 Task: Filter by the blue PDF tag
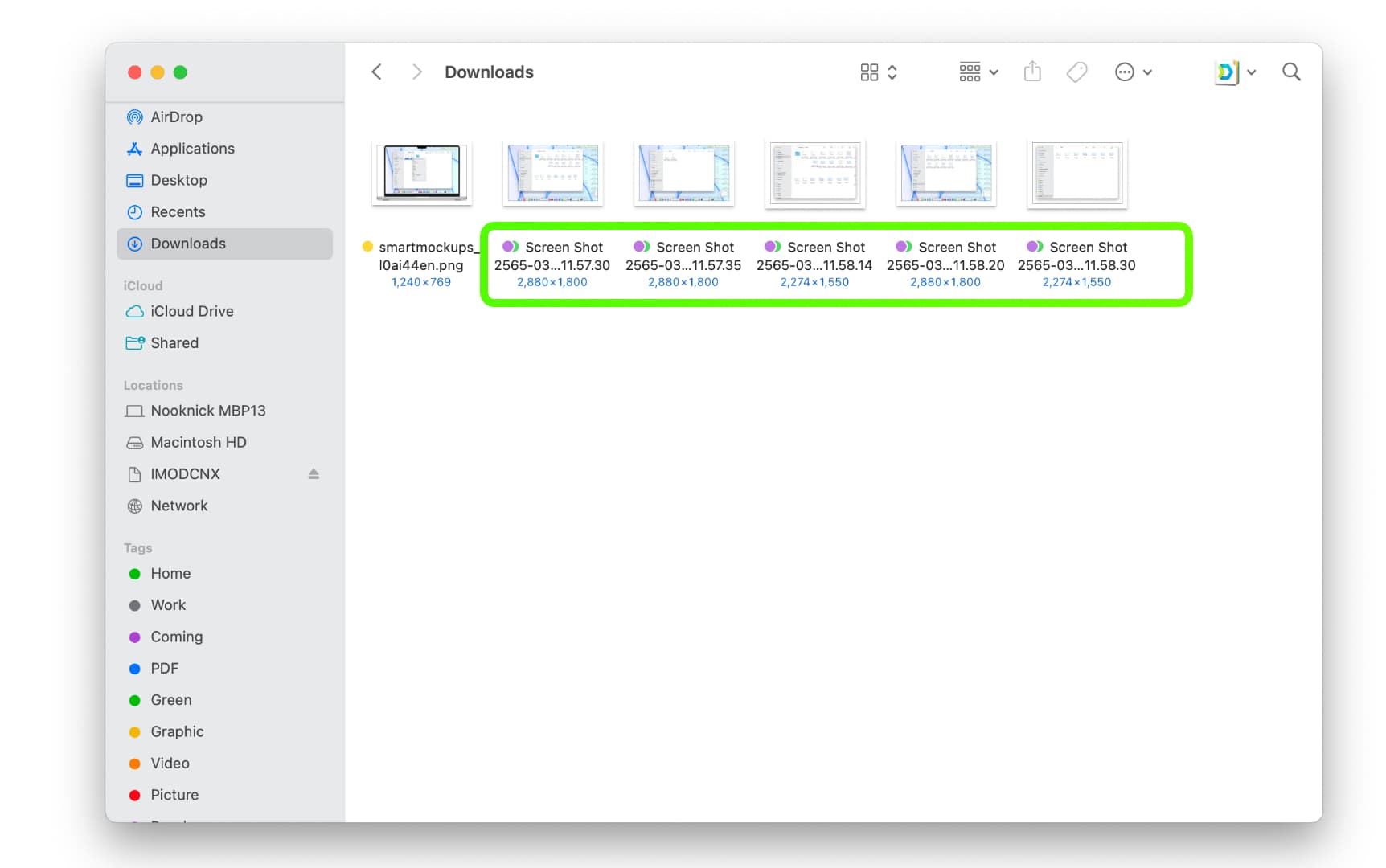click(x=164, y=669)
